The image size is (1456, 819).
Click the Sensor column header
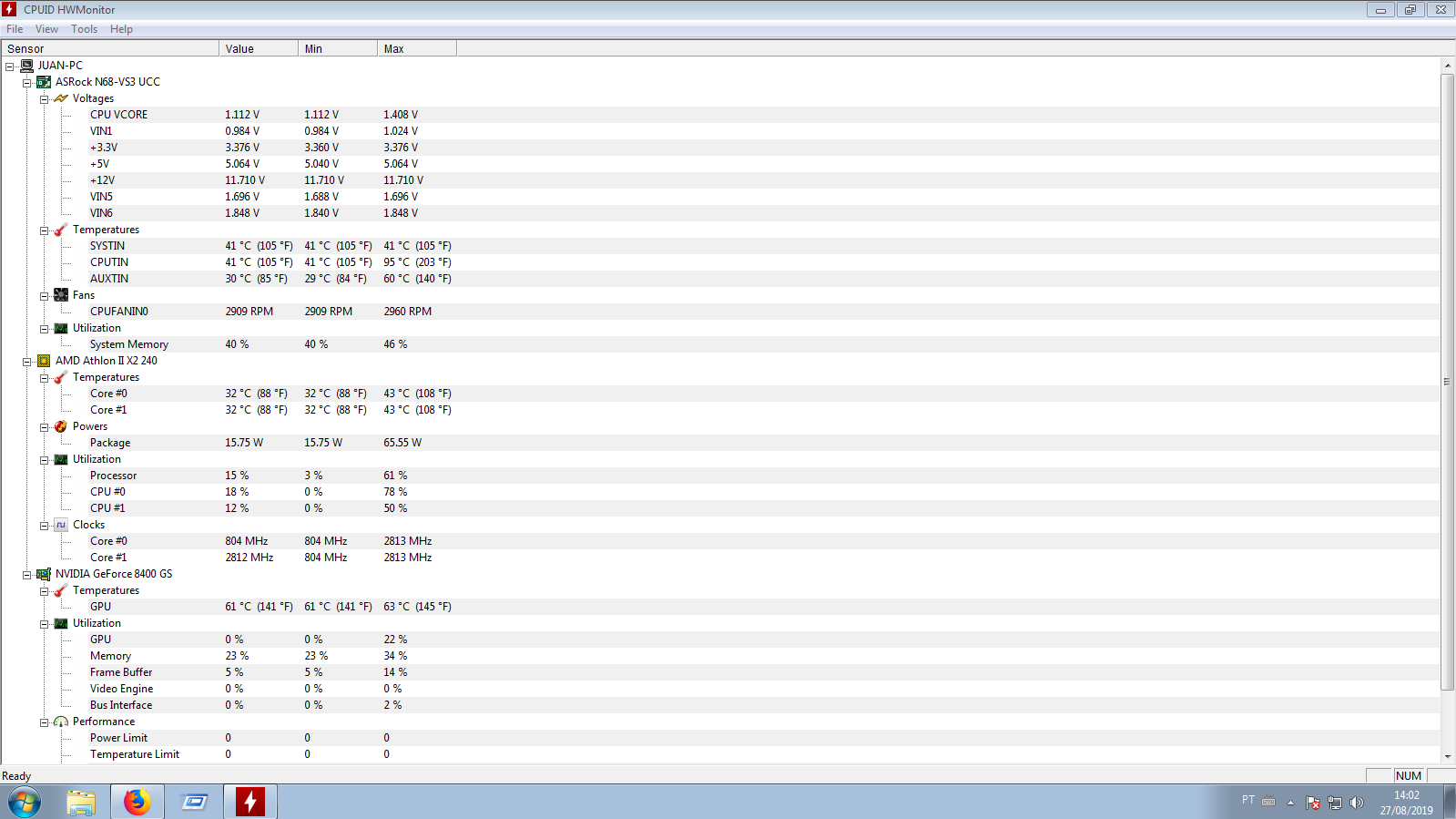point(109,49)
